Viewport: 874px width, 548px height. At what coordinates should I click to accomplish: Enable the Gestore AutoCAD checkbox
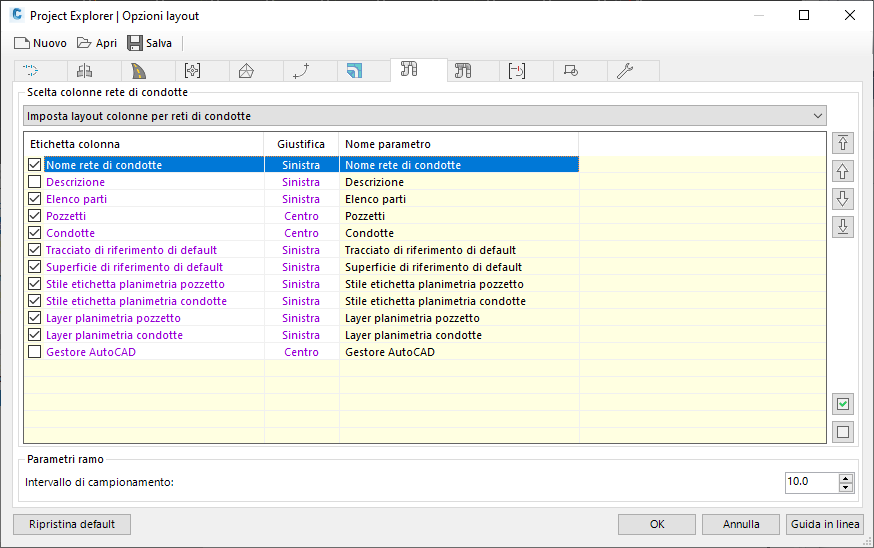point(35,352)
